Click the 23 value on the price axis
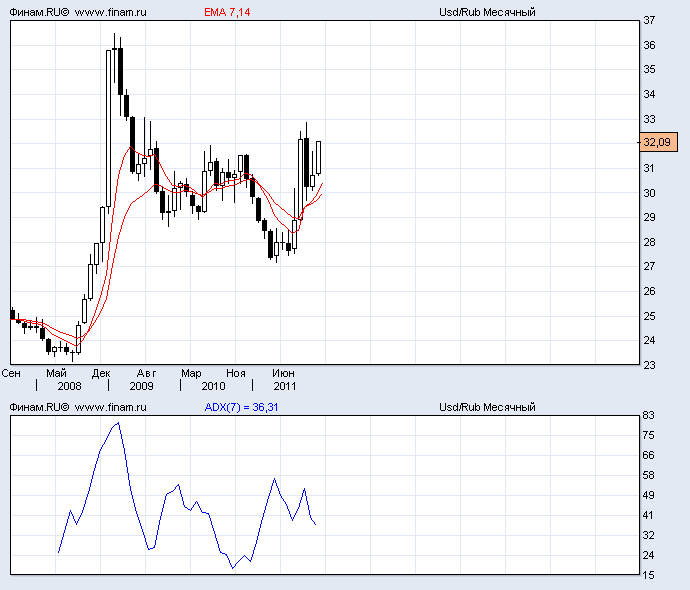Image resolution: width=690 pixels, height=590 pixels. 649,365
